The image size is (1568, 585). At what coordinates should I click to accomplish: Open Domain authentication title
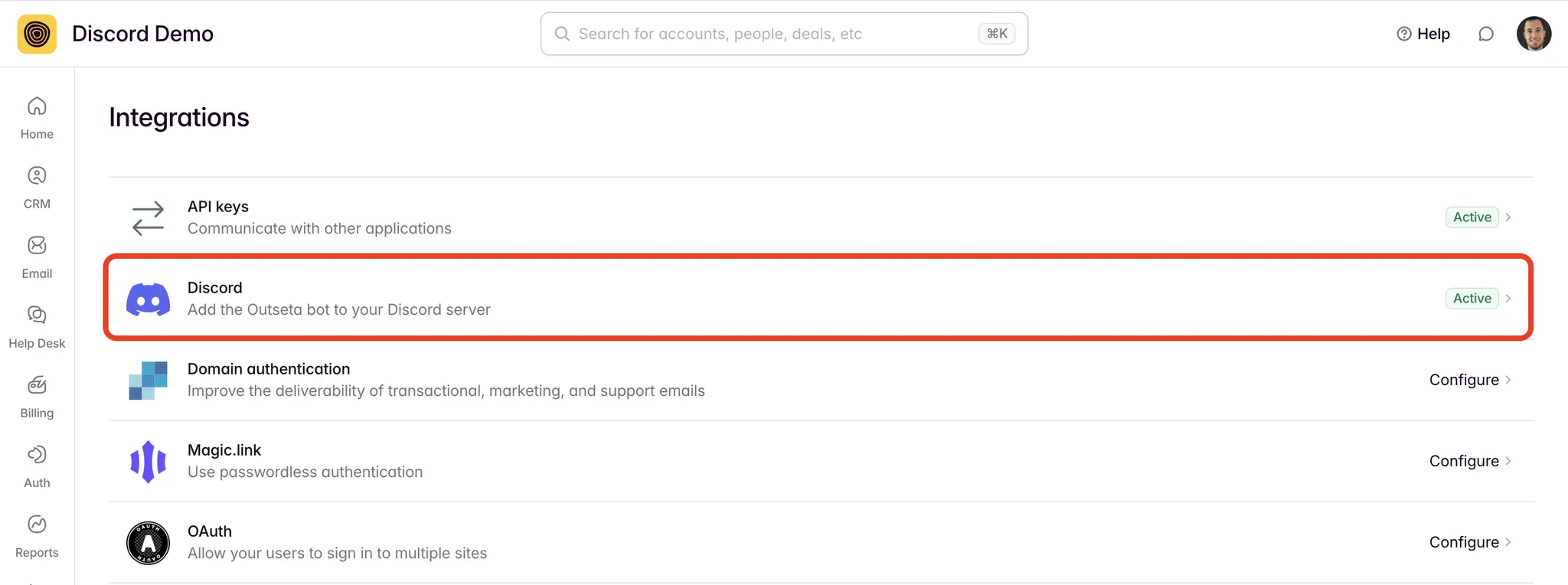[269, 369]
